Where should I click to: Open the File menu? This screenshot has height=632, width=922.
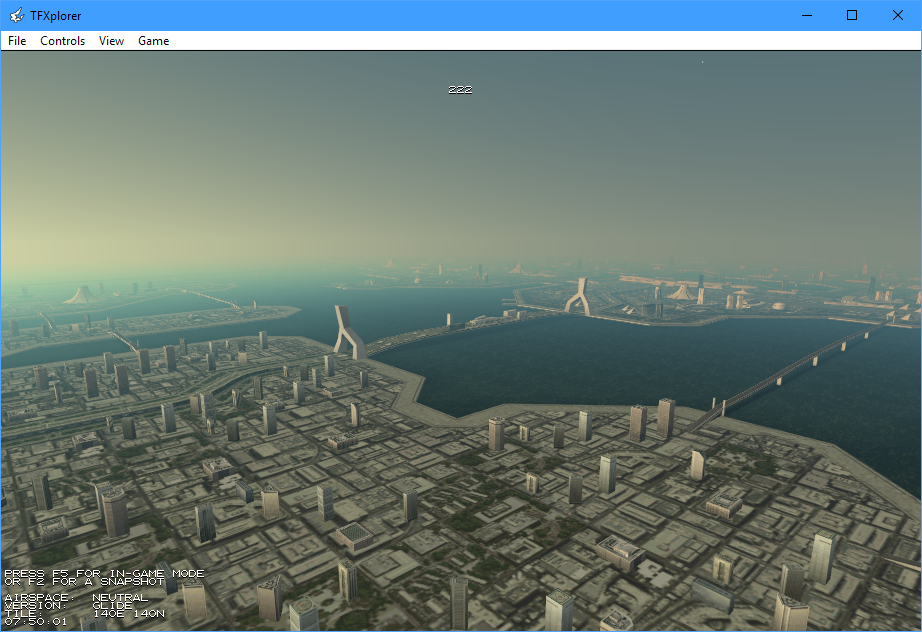point(17,41)
